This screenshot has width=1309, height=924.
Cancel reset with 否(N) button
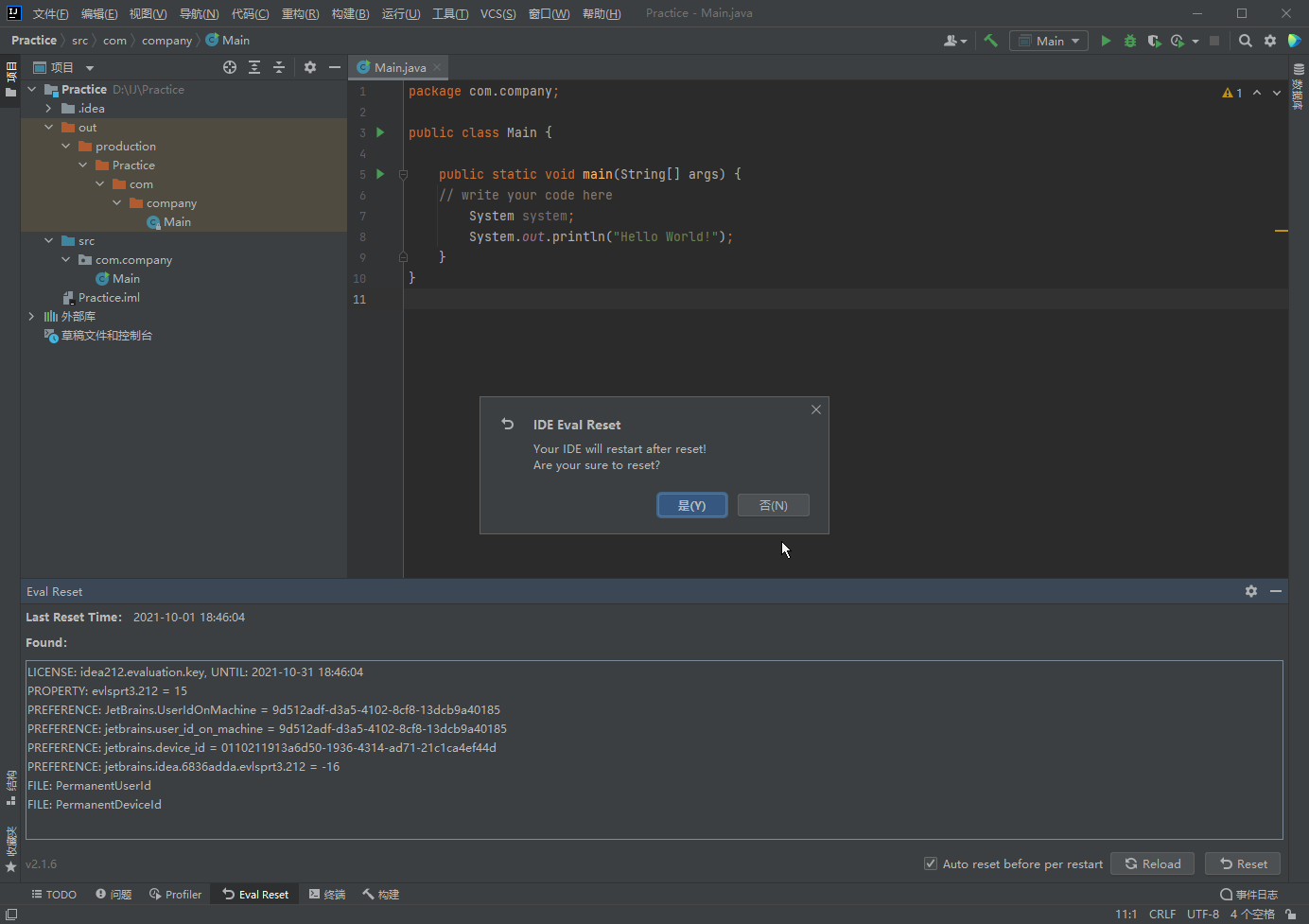coord(774,505)
